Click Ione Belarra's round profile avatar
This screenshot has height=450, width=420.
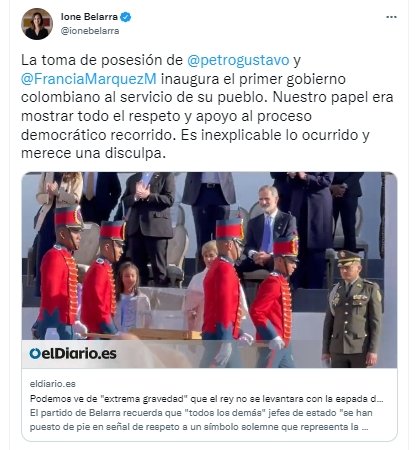pyautogui.click(x=37, y=24)
